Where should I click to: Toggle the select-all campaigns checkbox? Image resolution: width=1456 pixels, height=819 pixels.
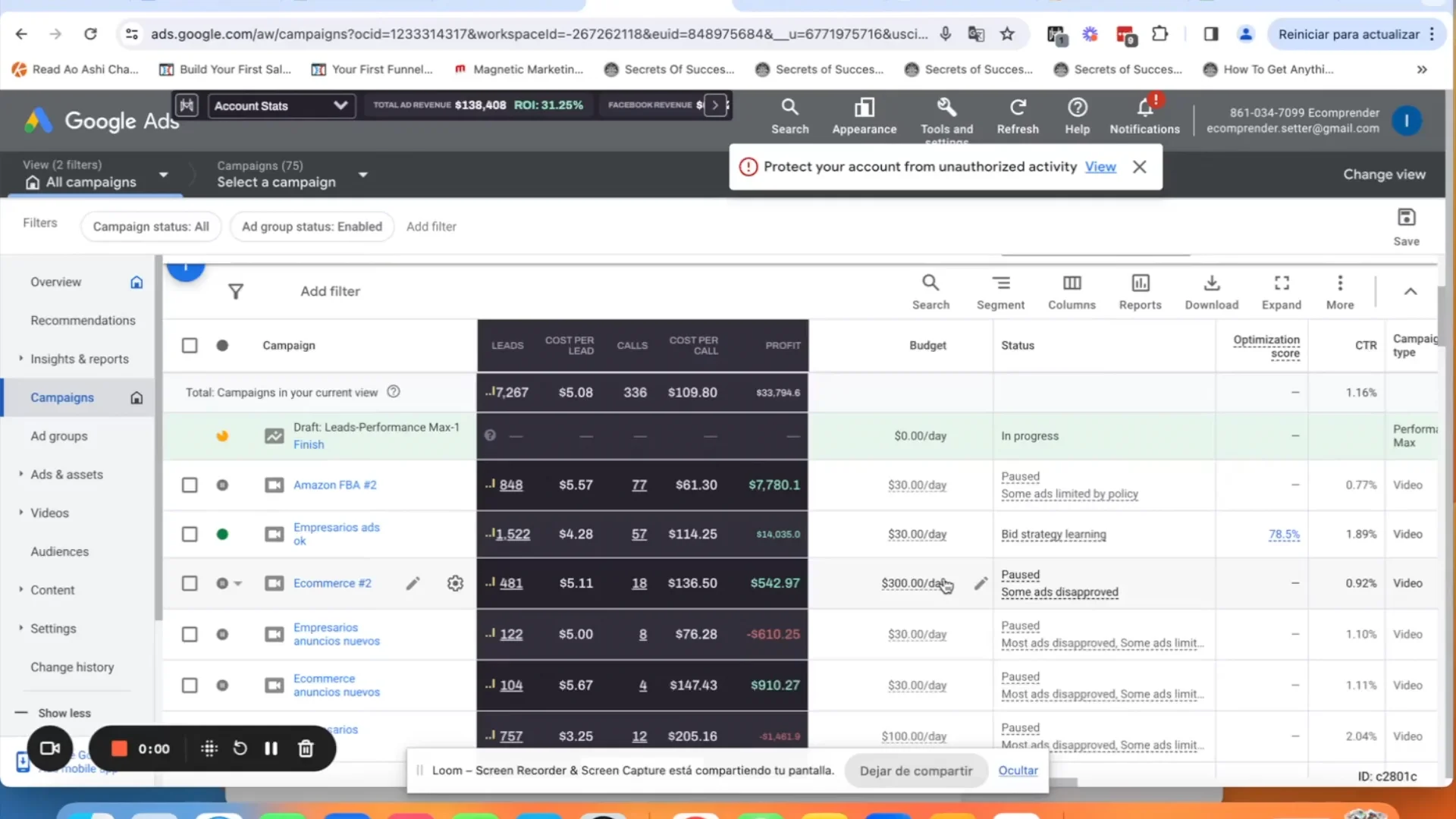point(190,346)
